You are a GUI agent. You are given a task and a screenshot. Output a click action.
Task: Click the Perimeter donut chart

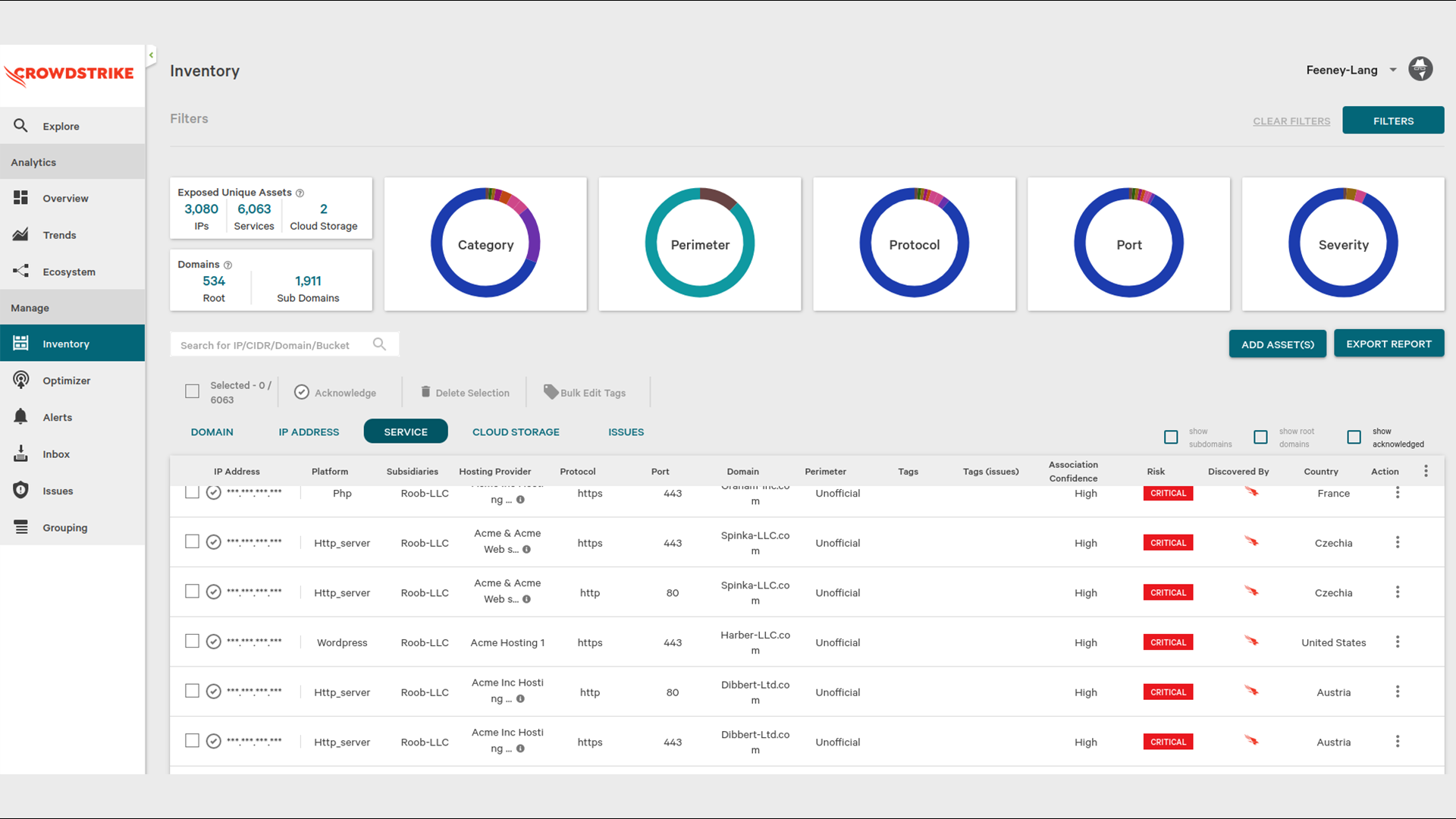click(700, 243)
